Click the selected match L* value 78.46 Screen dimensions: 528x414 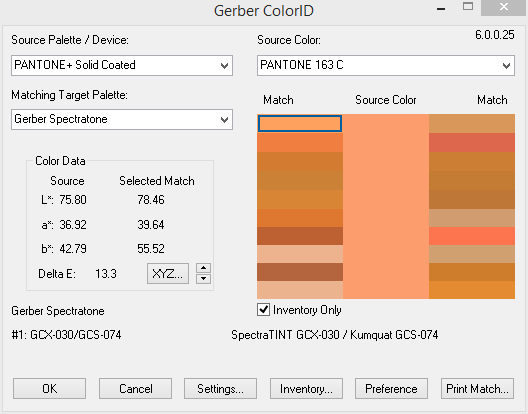(x=151, y=200)
